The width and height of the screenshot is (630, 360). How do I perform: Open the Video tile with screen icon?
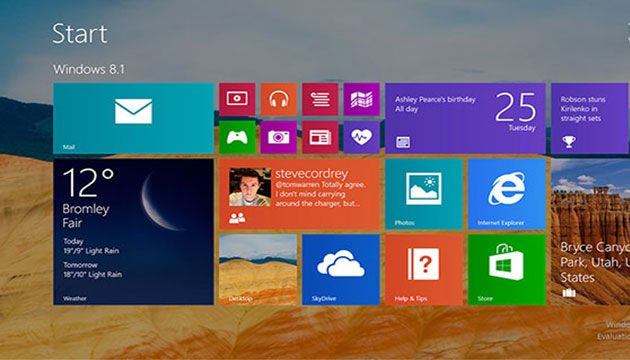click(x=237, y=99)
